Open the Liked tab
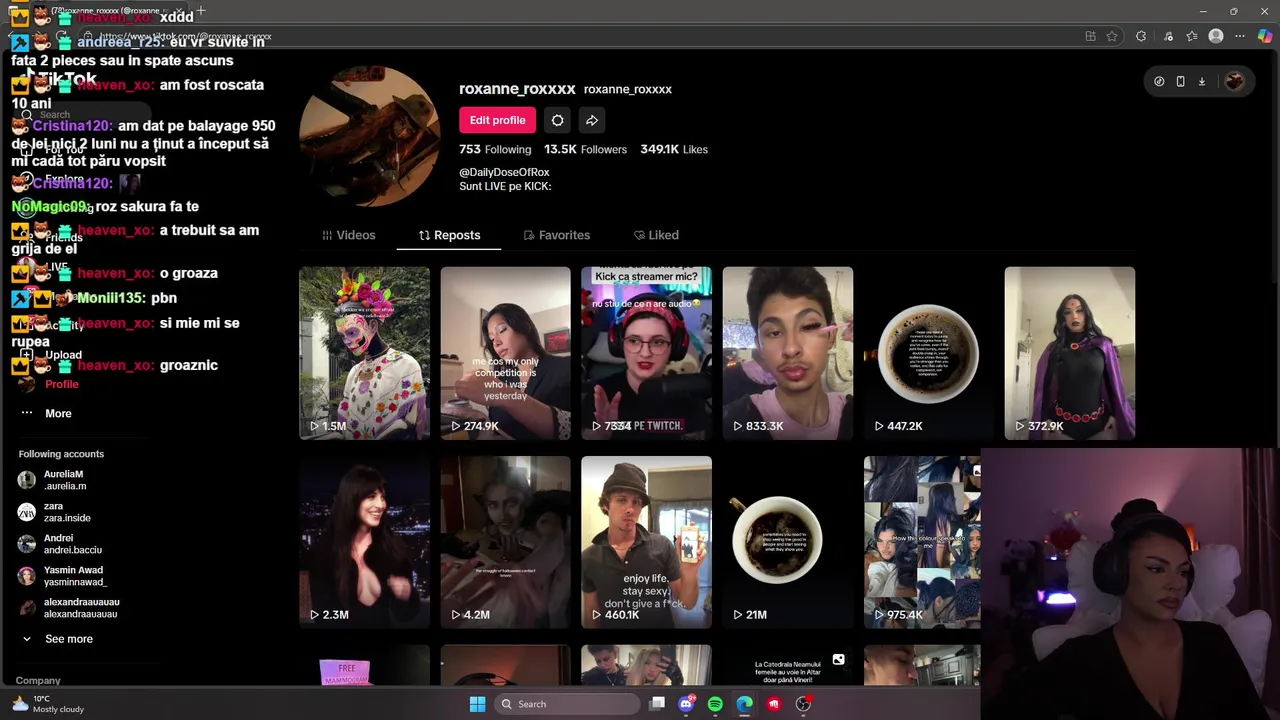The image size is (1280, 720). (656, 235)
